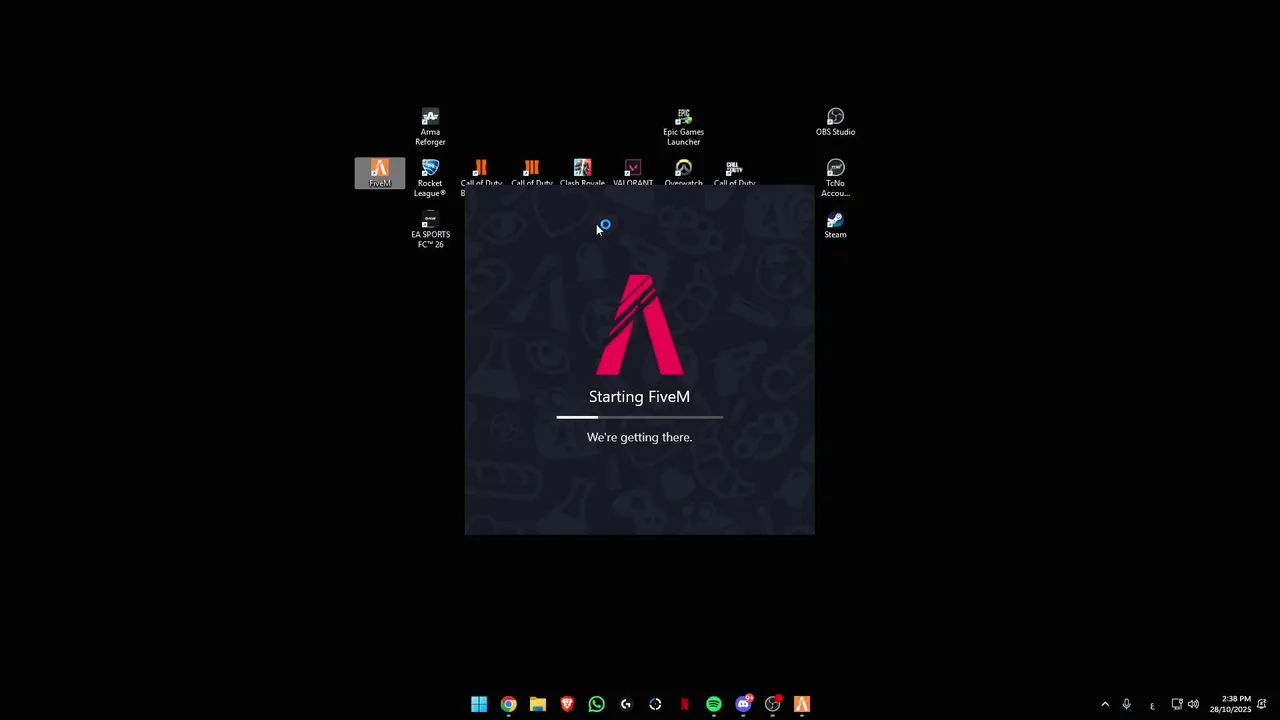Click the microphone tray icon
Viewport: 1280px width, 720px height.
click(x=1126, y=704)
